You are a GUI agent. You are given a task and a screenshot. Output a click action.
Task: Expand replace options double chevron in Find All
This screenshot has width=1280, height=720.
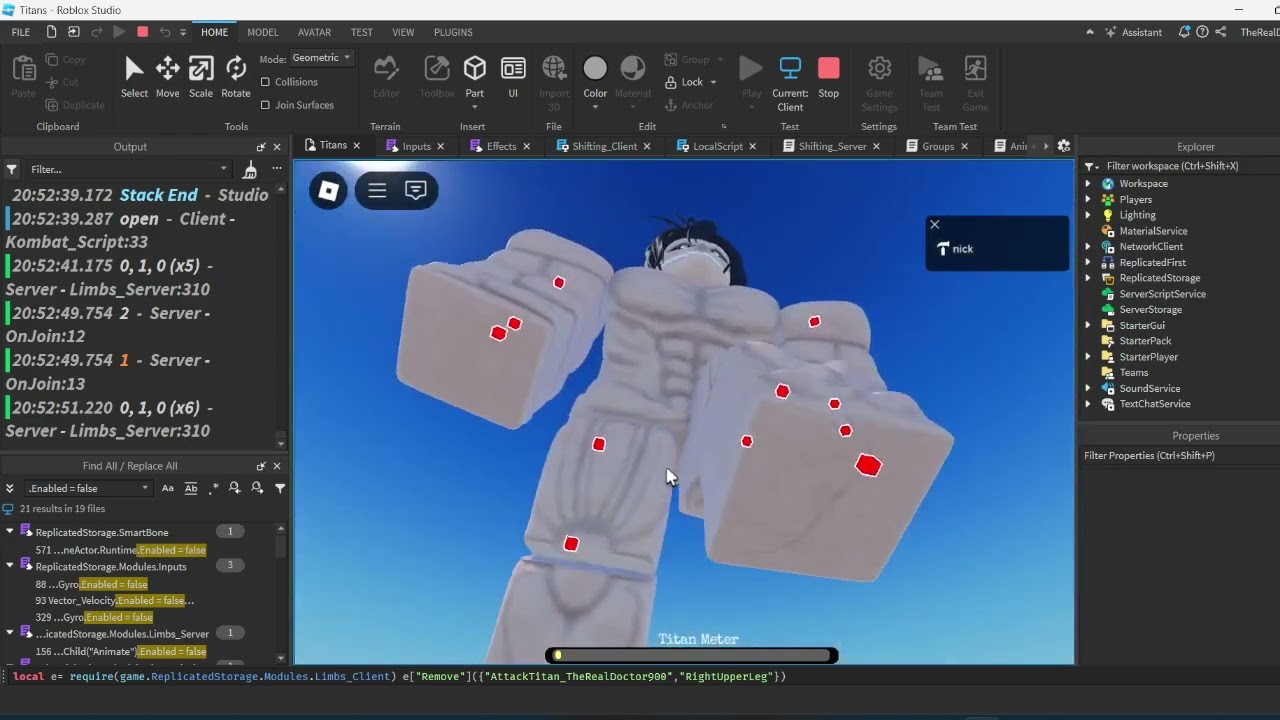pyautogui.click(x=10, y=488)
